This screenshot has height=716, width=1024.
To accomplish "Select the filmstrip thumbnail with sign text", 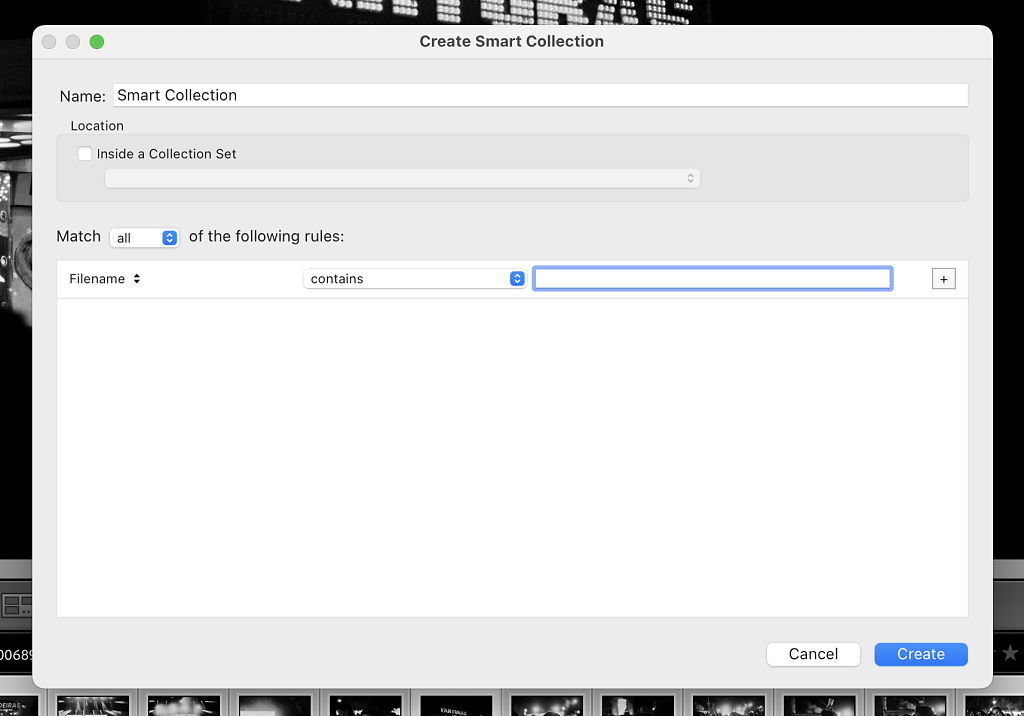I will click(x=456, y=705).
